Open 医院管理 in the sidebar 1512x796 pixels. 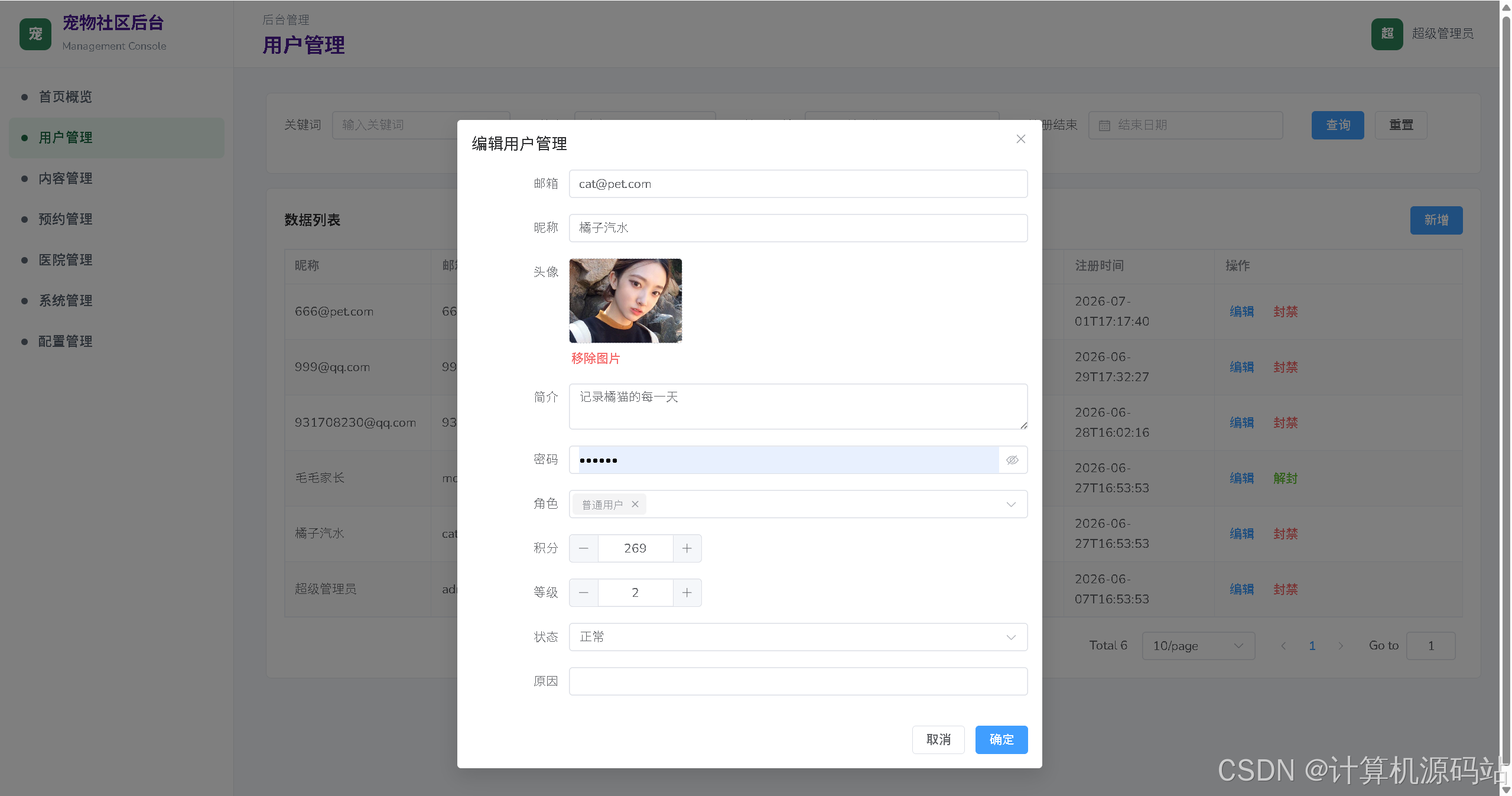pyautogui.click(x=116, y=260)
